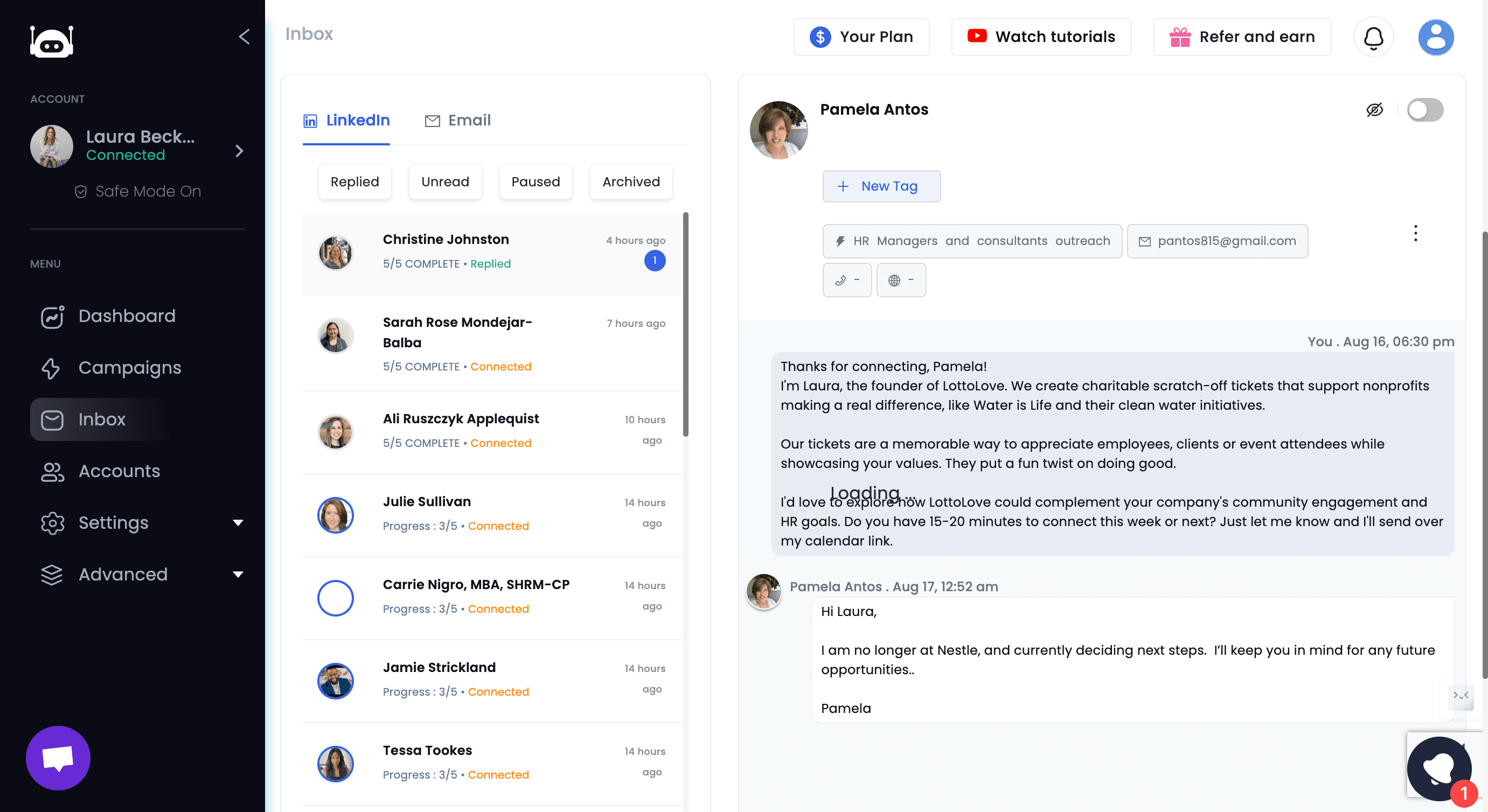Viewport: 1488px width, 812px height.
Task: Click Christine Johnston's unread badge
Action: pos(655,261)
